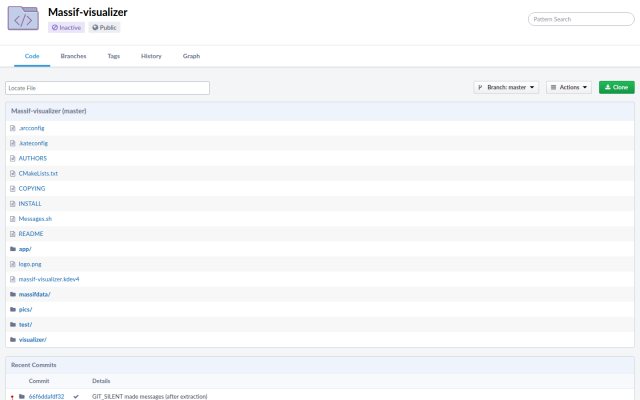Open the COPYING file
The image size is (640, 400).
[x=32, y=189]
